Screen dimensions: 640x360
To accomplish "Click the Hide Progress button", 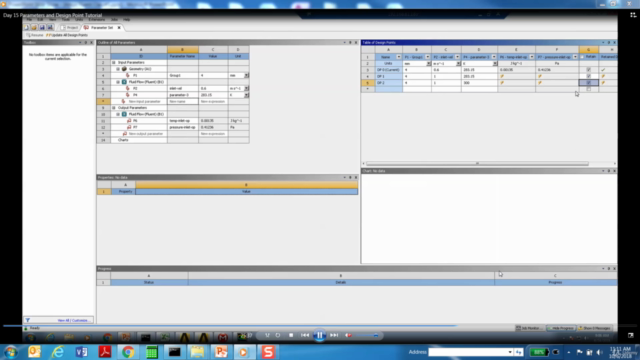I will (561, 328).
